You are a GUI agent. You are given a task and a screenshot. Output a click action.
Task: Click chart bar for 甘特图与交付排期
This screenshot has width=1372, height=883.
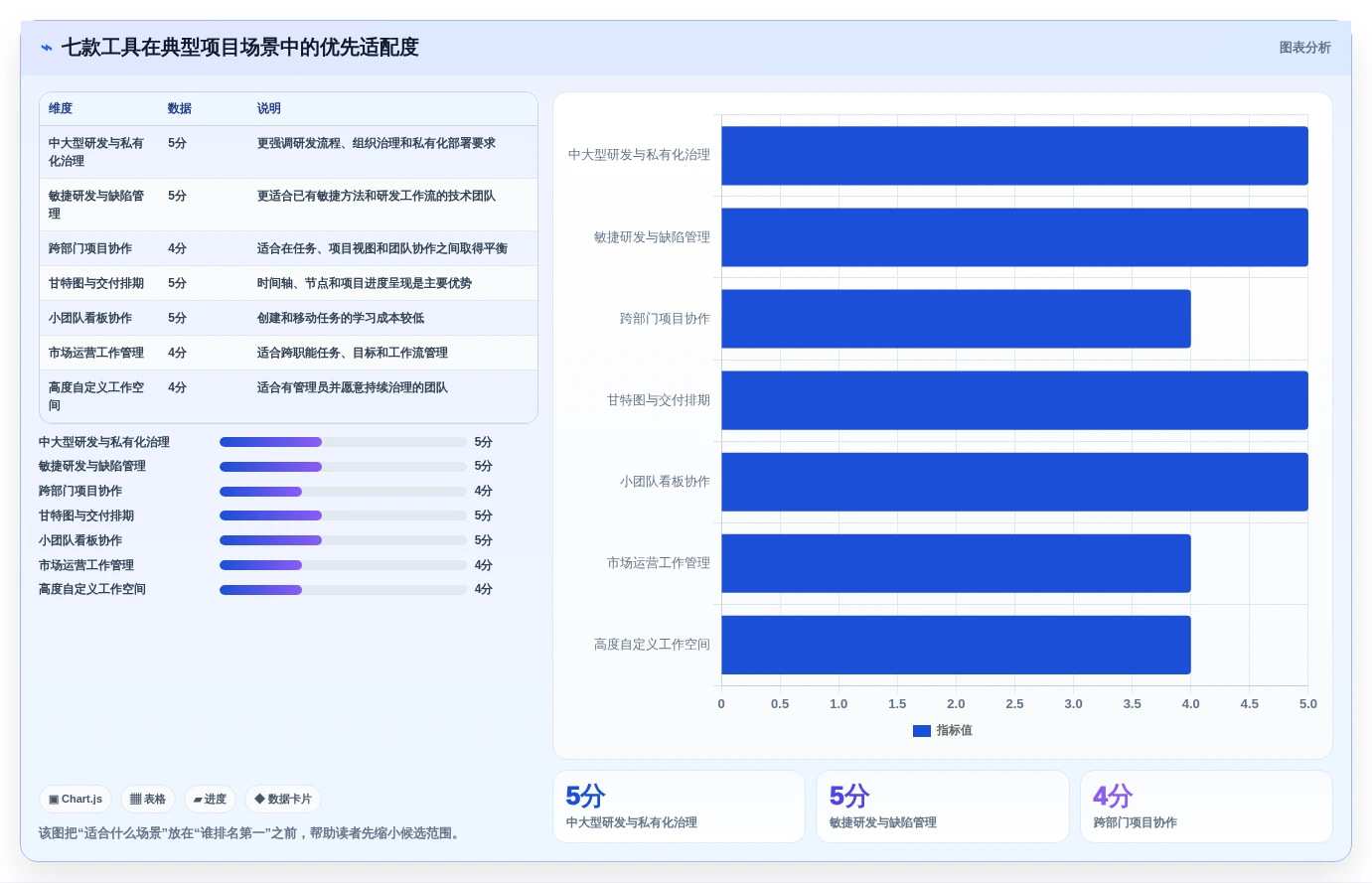pos(1014,400)
